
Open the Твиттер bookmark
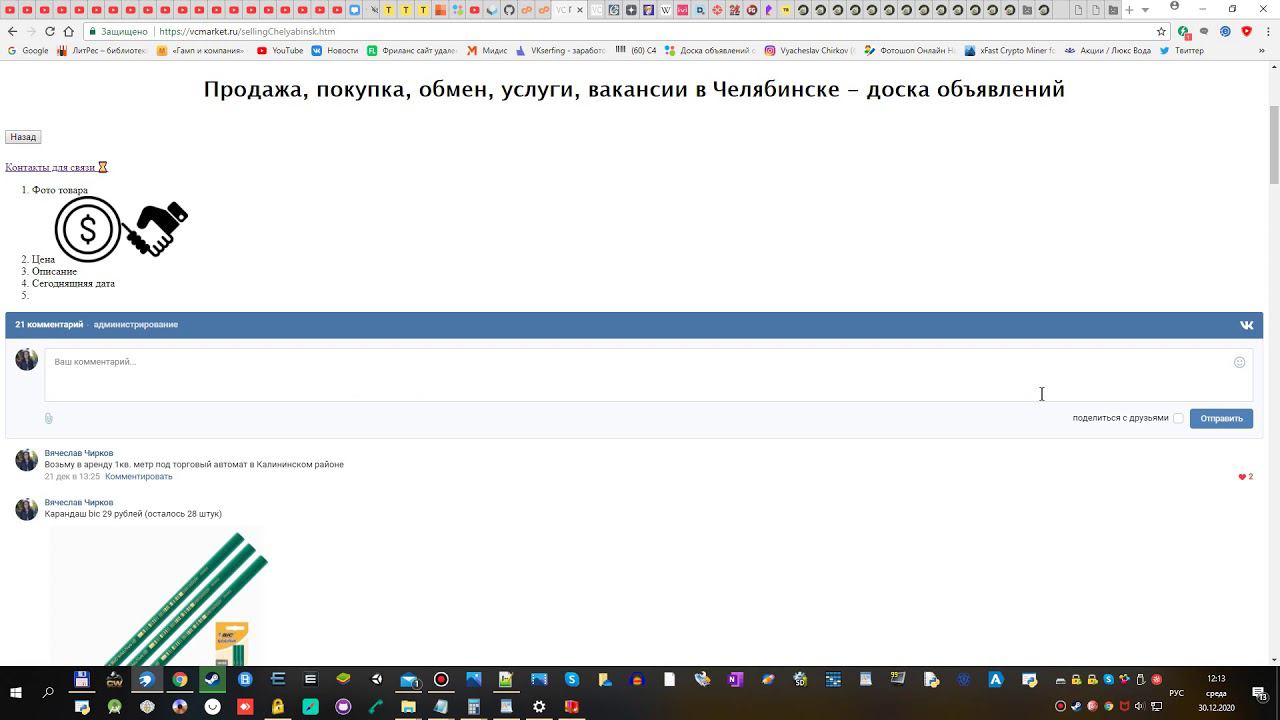1182,50
